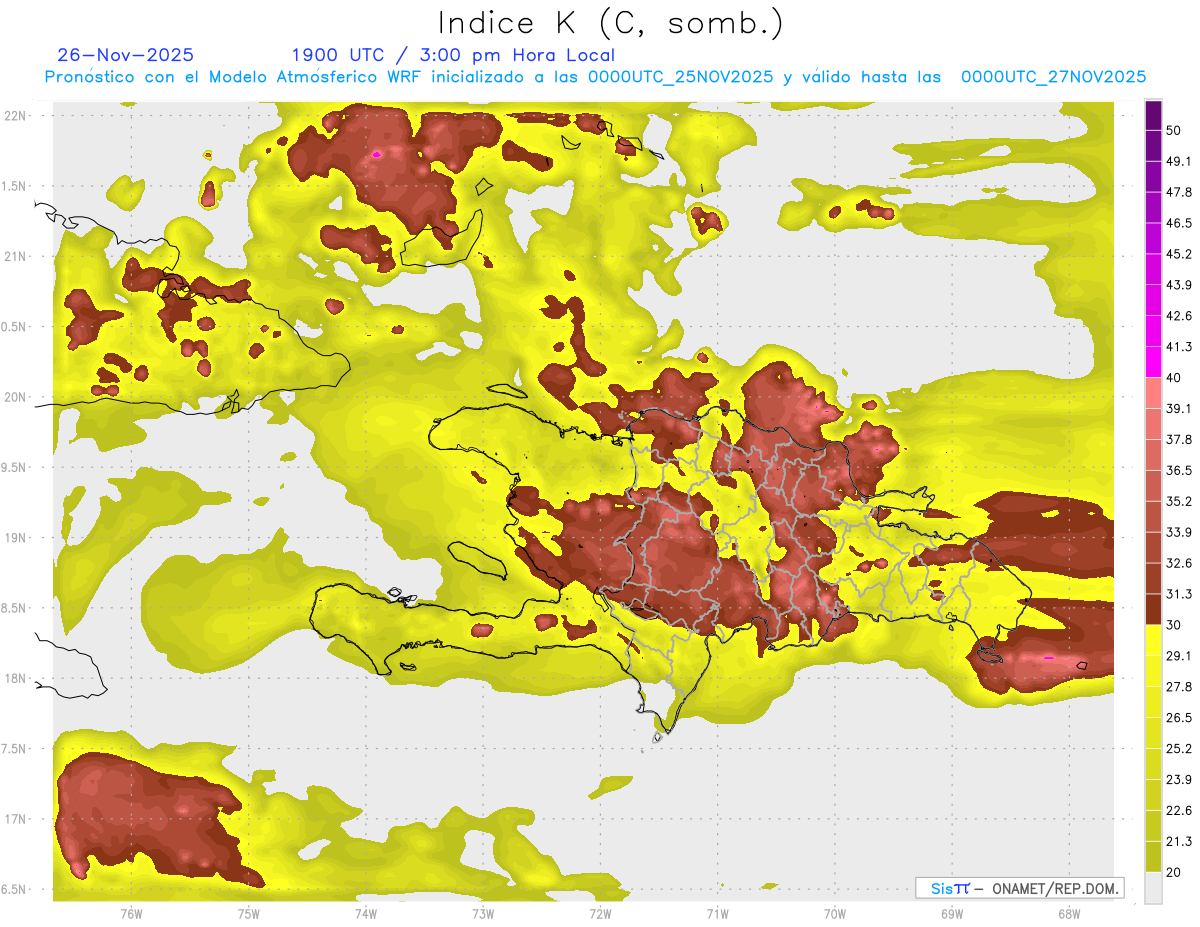This screenshot has width=1200, height=927.
Task: Click the "39.1" legend value
Action: [1179, 409]
